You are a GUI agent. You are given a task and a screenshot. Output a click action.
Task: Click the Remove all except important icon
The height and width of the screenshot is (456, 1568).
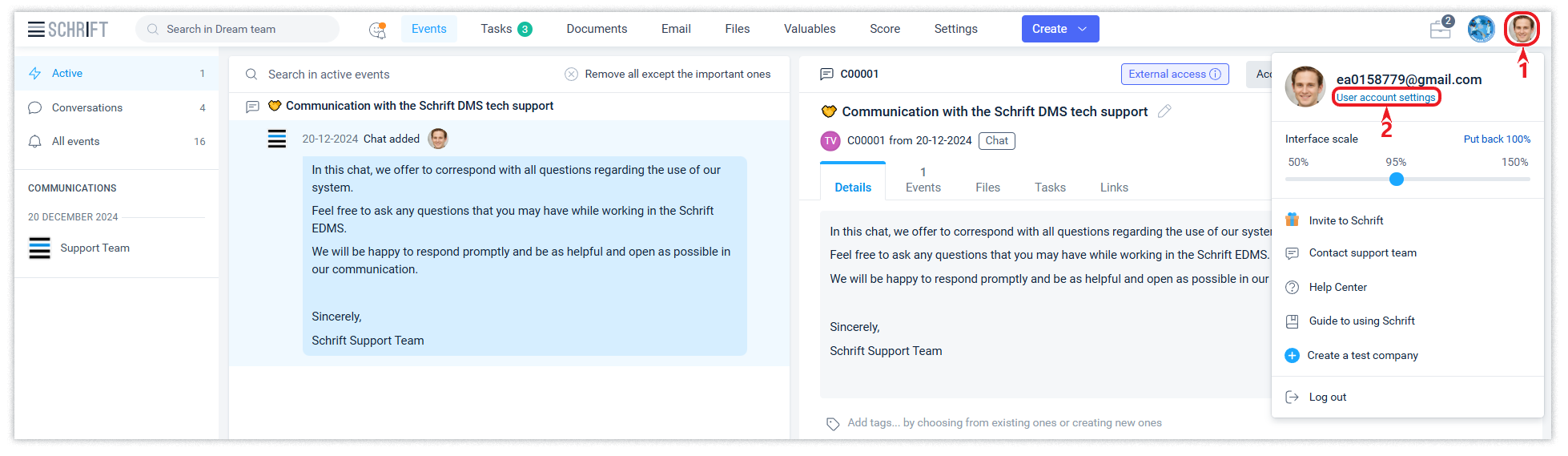[x=571, y=74]
